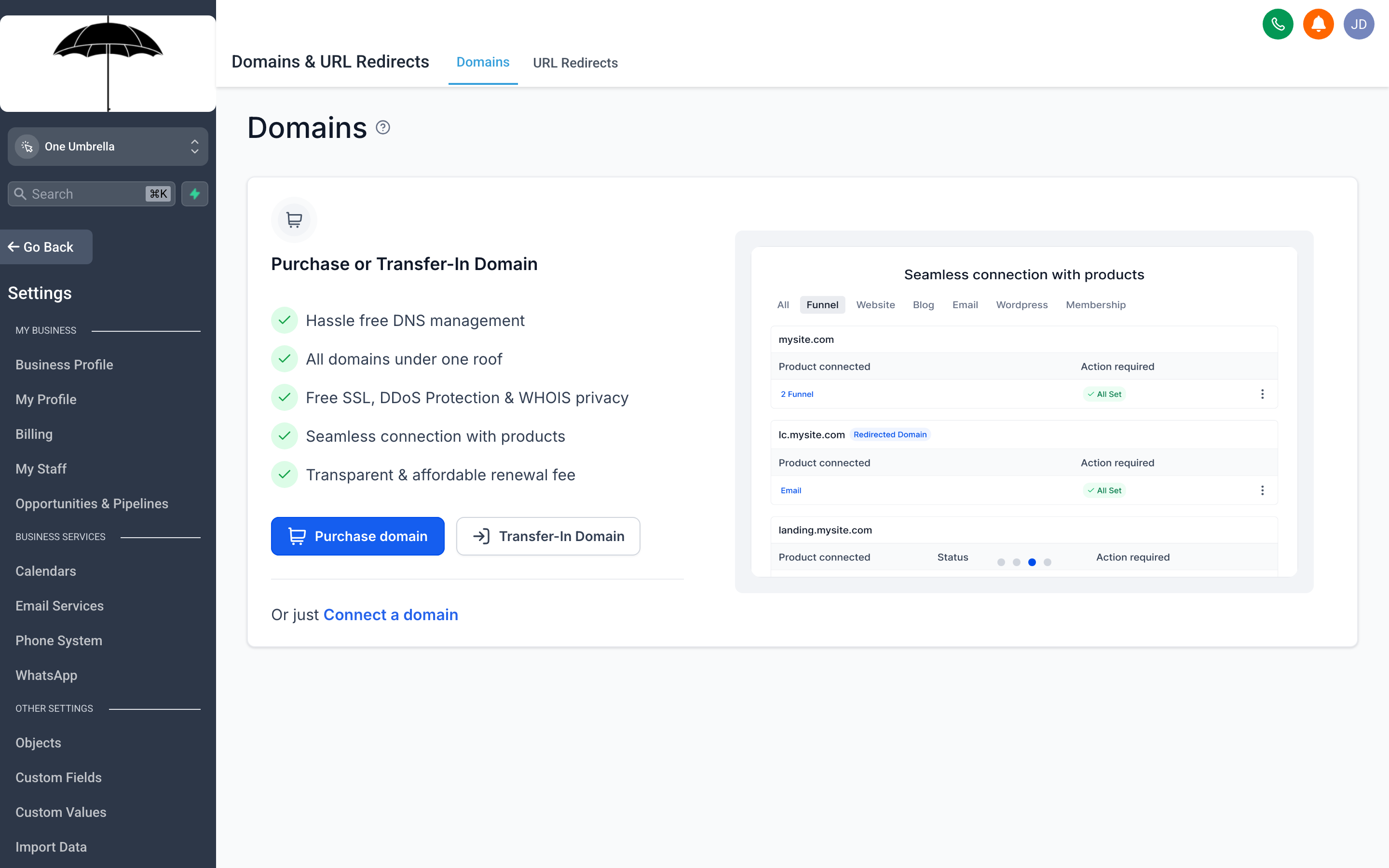Screen dimensions: 1389x868
Task: Click the green phone call icon
Action: (1278, 24)
